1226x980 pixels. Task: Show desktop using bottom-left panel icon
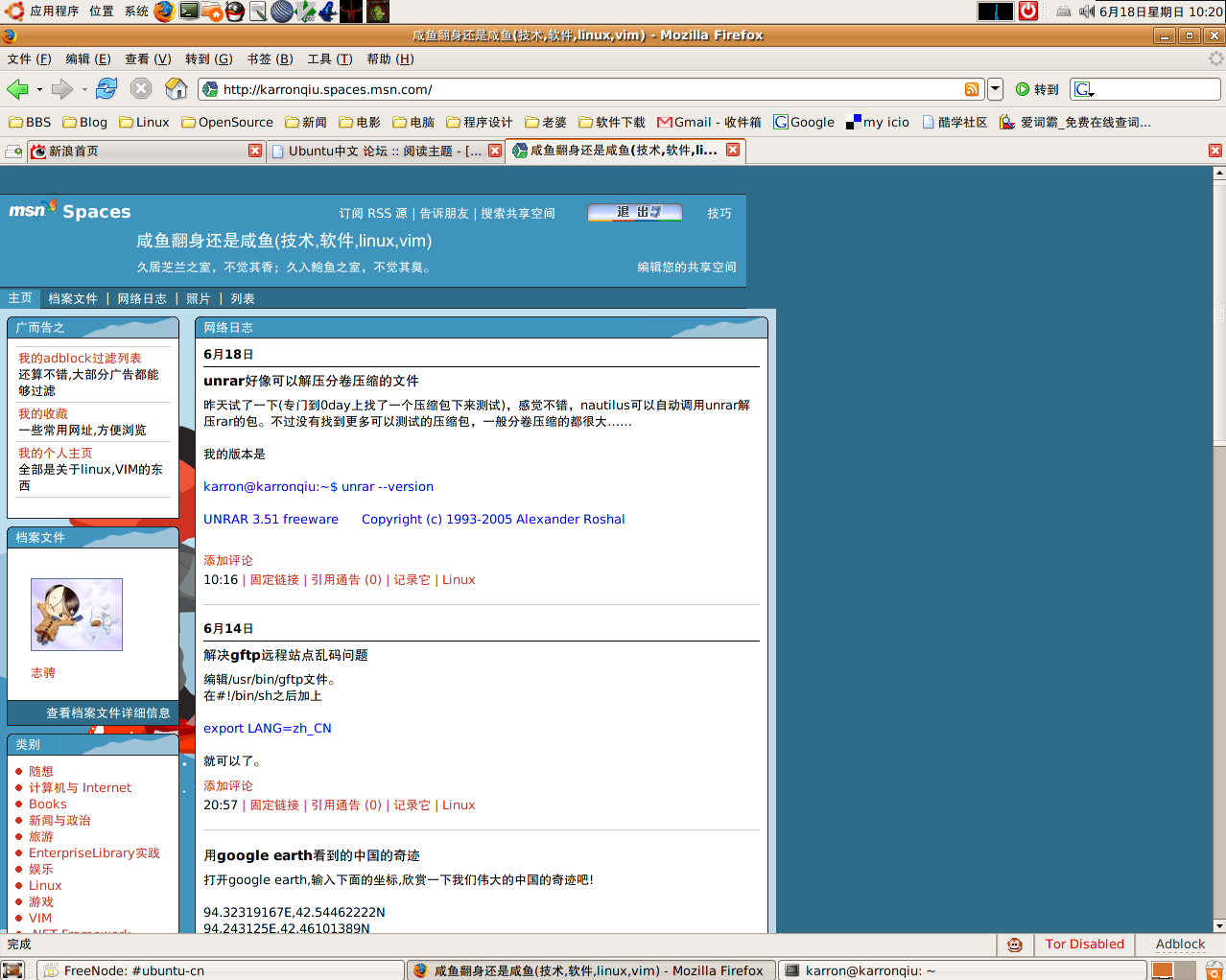(12, 970)
